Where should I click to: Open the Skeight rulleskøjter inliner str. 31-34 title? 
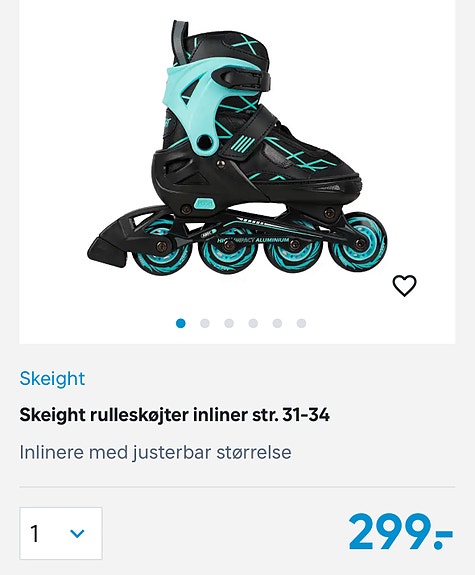[x=175, y=415]
